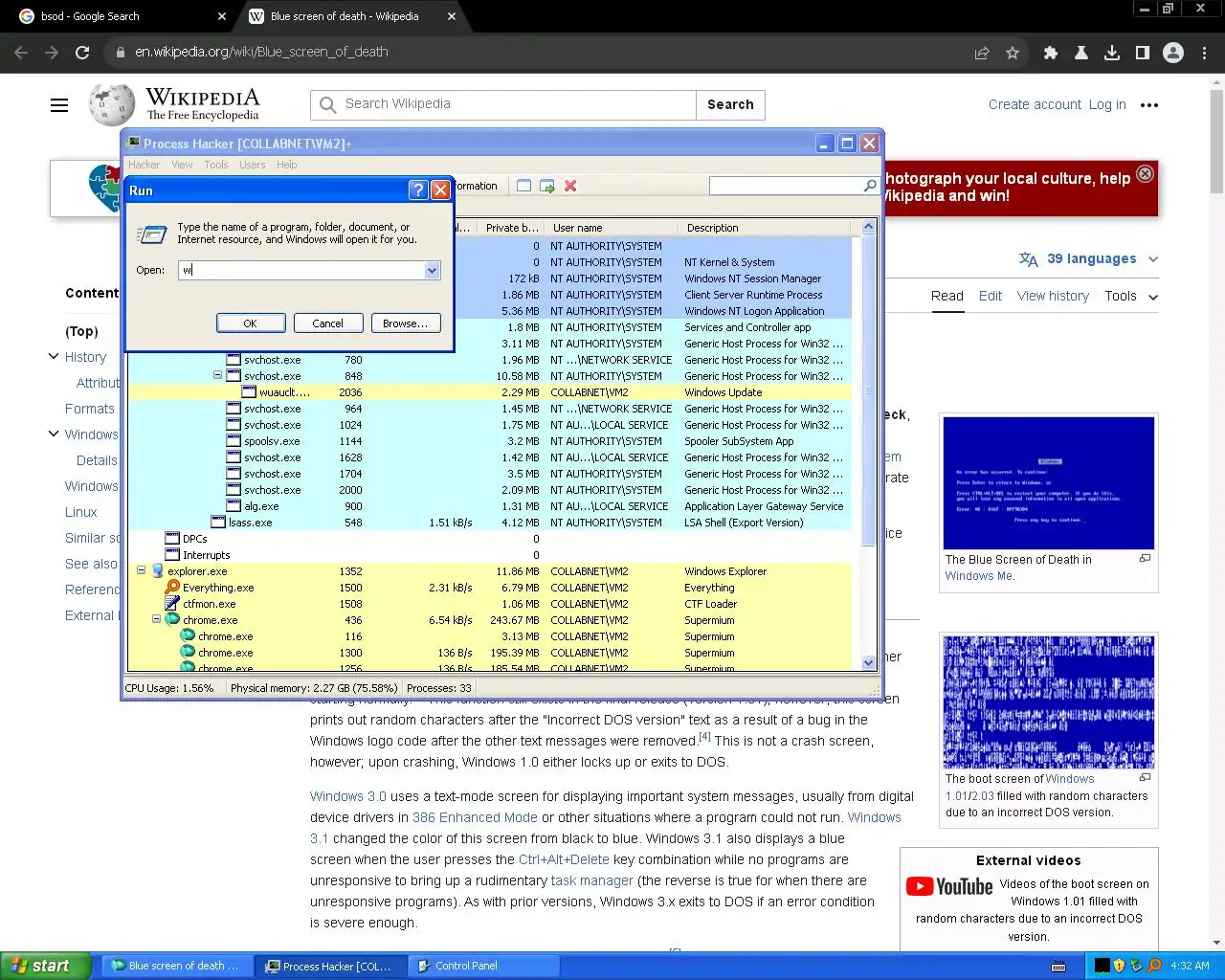Screen dimensions: 1225x980
Task: Click the Chrome experiments flask icon
Action: tap(1081, 53)
